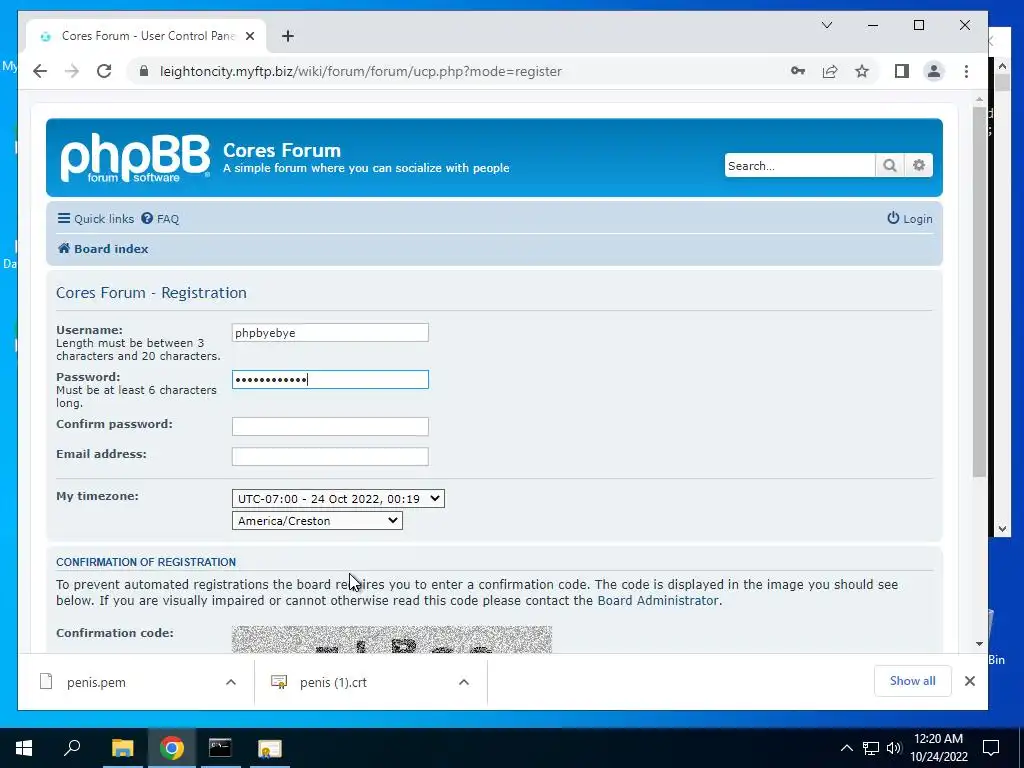Click the page scrollbar down arrow

coord(979,644)
